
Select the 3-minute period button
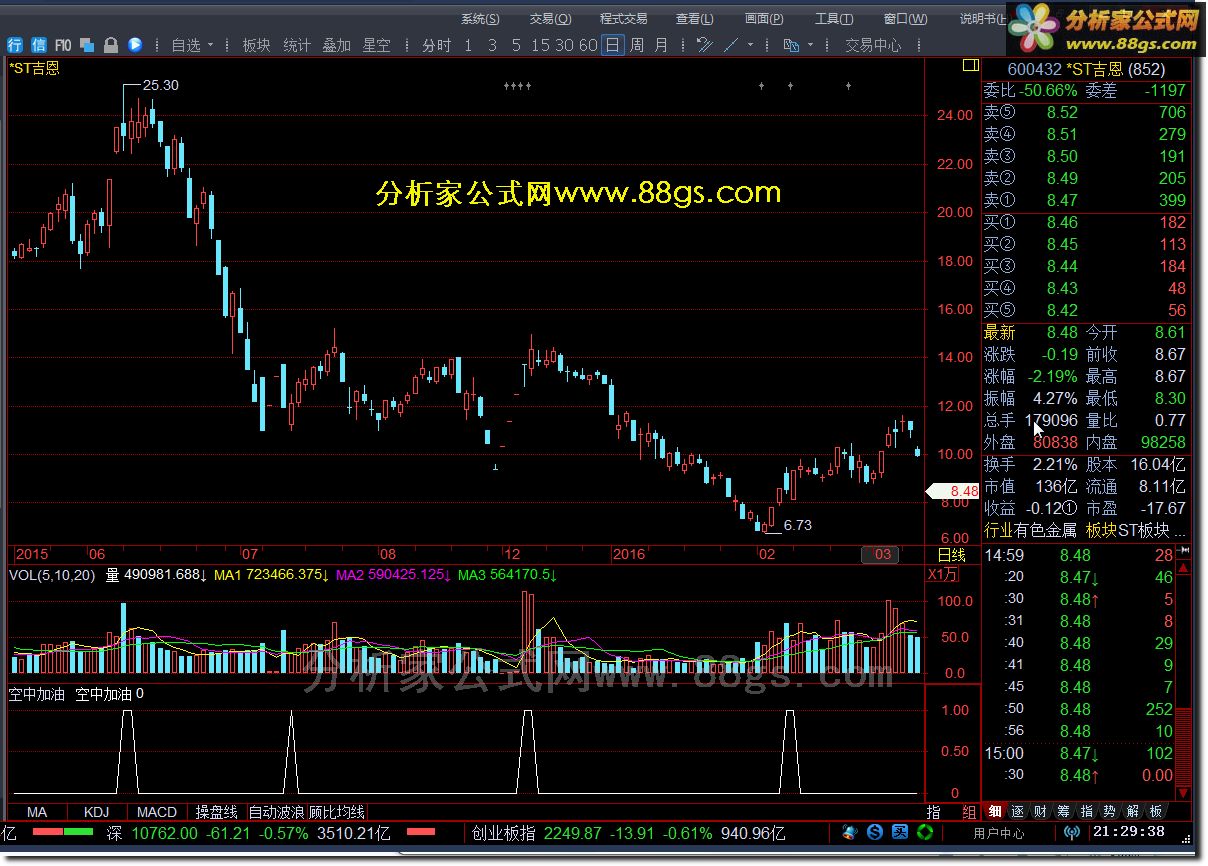click(492, 45)
